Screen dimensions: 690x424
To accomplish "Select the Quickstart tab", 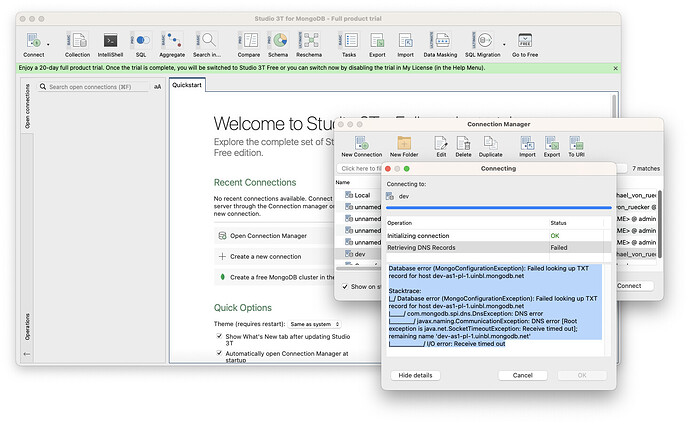I will pos(187,86).
